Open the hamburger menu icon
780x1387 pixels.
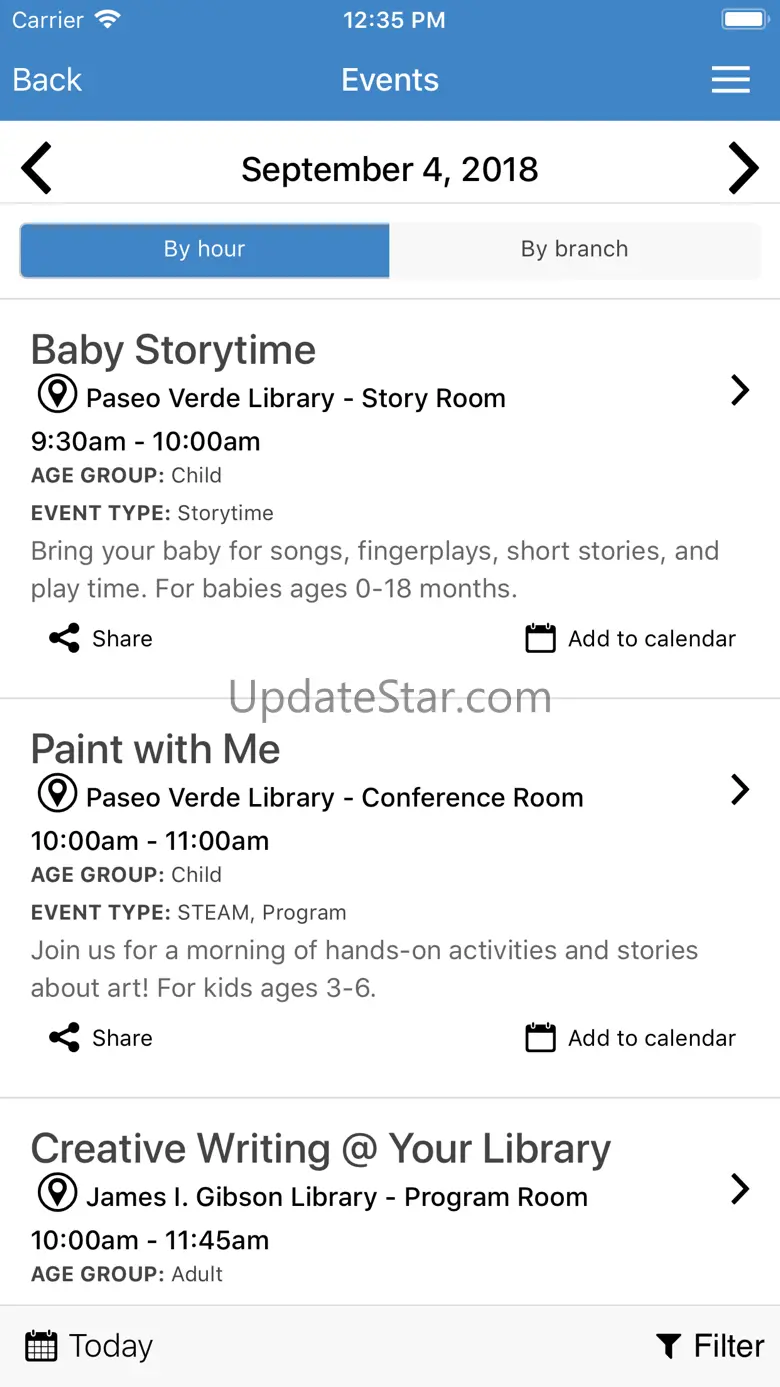tap(730, 80)
